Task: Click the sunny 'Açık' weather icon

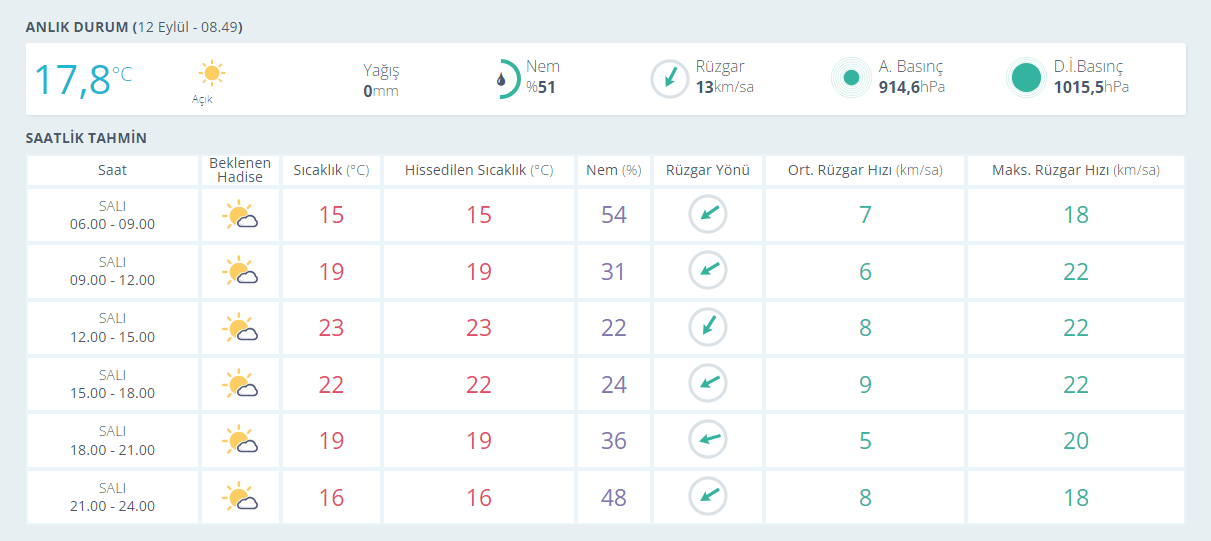Action: 211,74
